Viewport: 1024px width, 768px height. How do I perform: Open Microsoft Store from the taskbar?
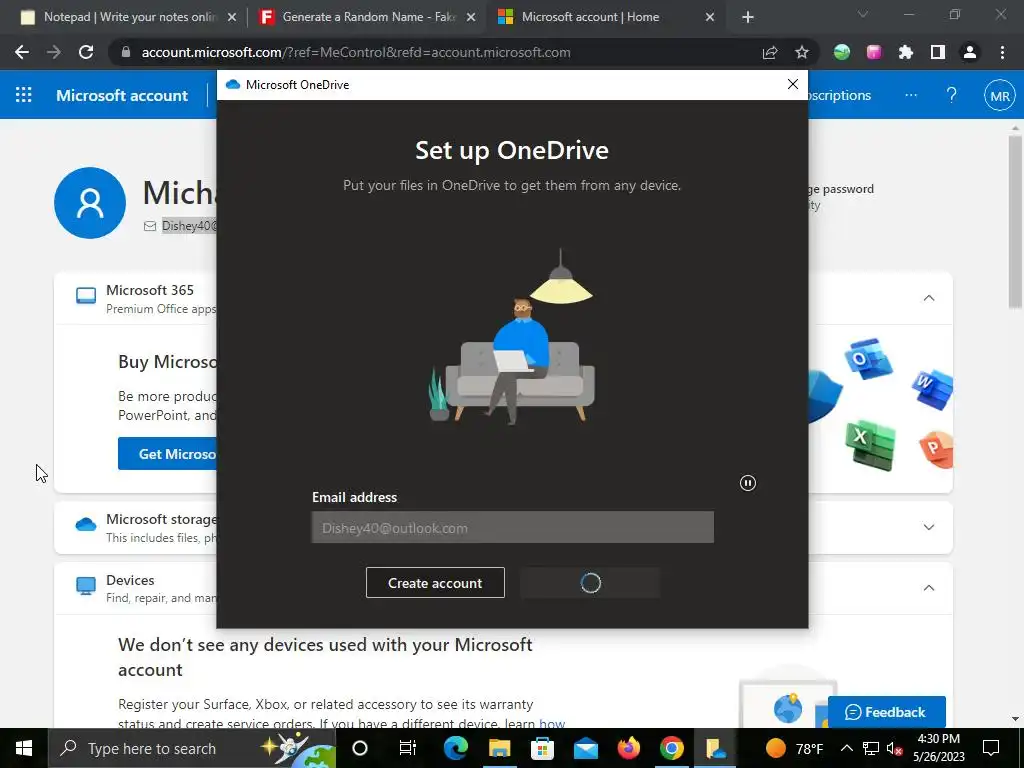[x=543, y=748]
